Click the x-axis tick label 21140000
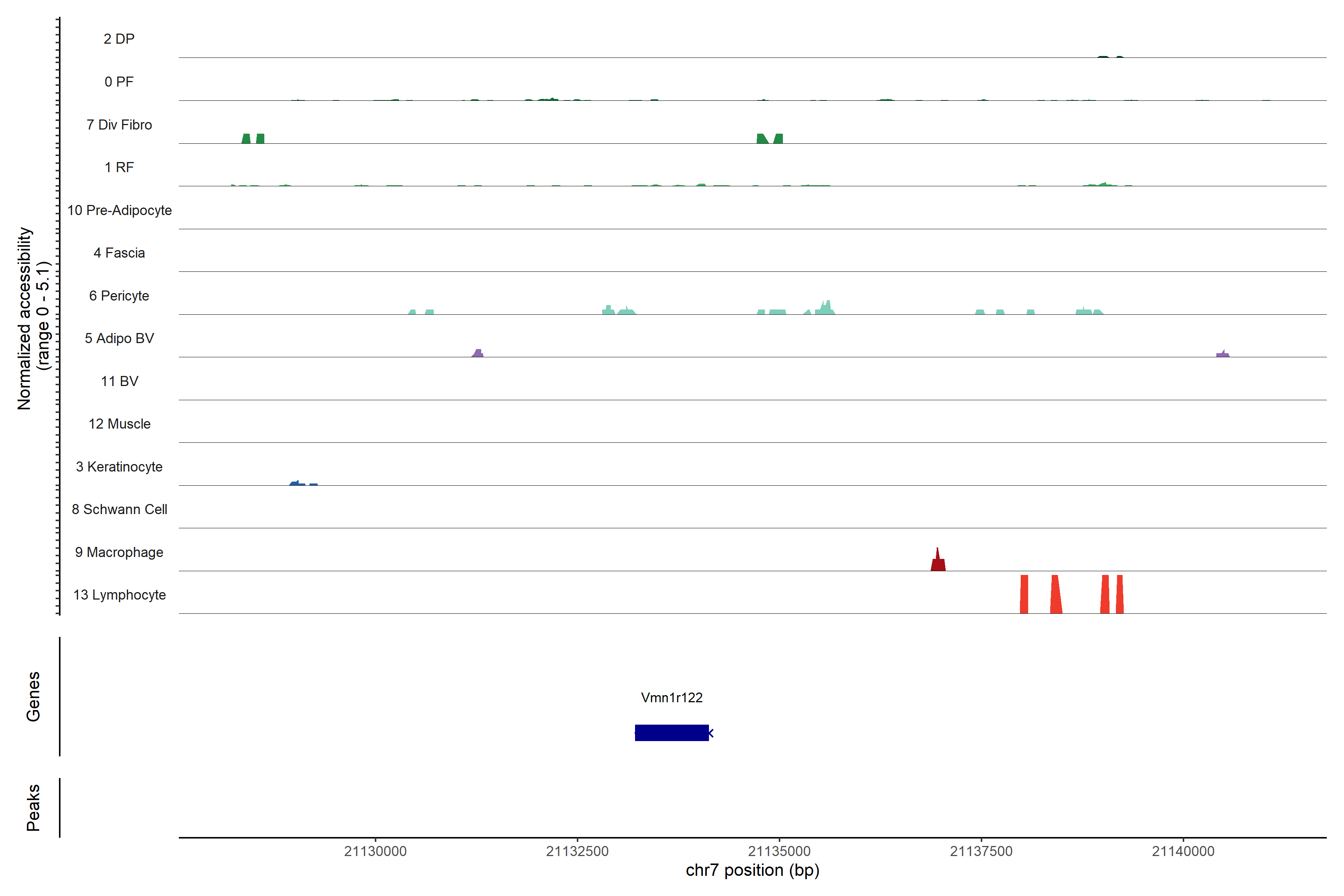The height and width of the screenshot is (896, 1344). pos(1183,852)
